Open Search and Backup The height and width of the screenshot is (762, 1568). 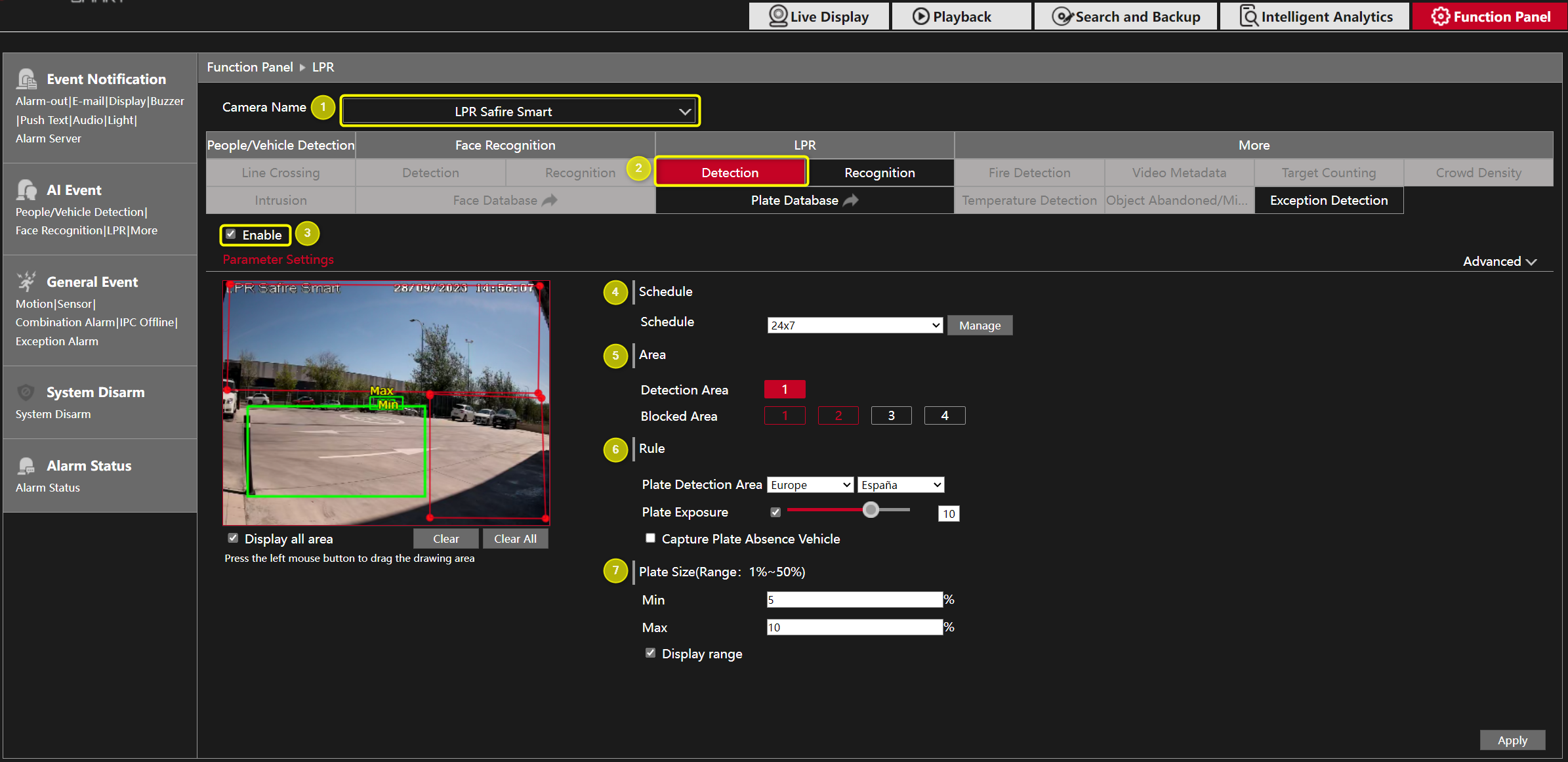pos(1061,16)
